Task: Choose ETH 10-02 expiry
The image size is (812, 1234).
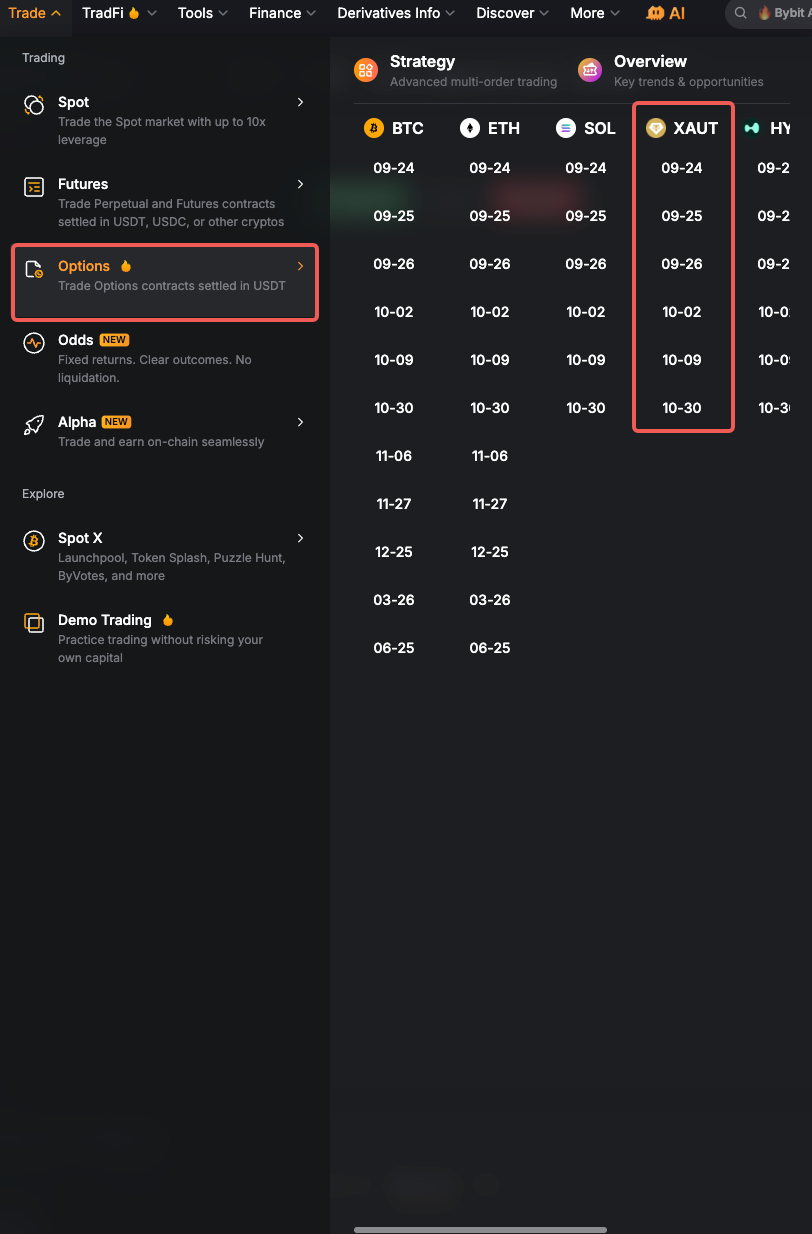Action: [x=490, y=312]
